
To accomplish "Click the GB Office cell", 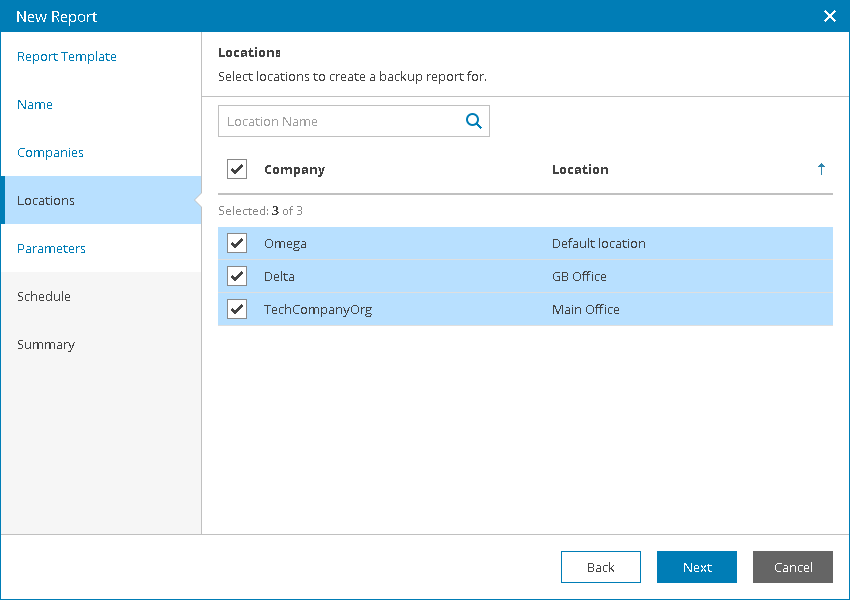I will (x=579, y=276).
